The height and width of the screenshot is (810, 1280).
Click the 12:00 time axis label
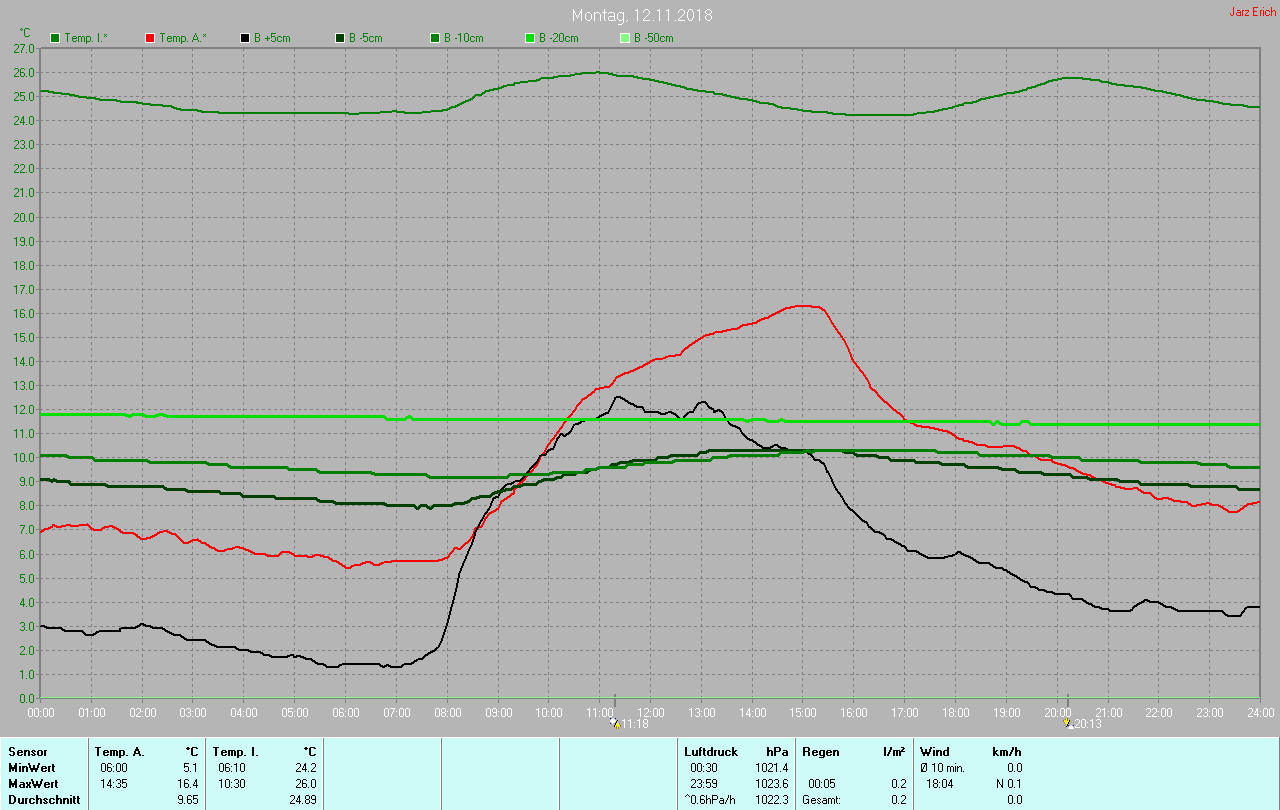[x=651, y=712]
